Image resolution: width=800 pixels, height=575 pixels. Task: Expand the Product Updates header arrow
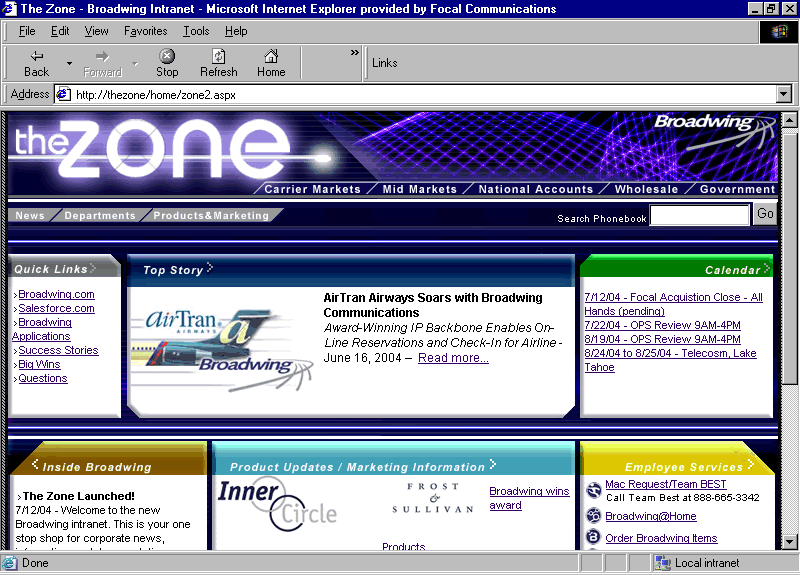(x=492, y=464)
